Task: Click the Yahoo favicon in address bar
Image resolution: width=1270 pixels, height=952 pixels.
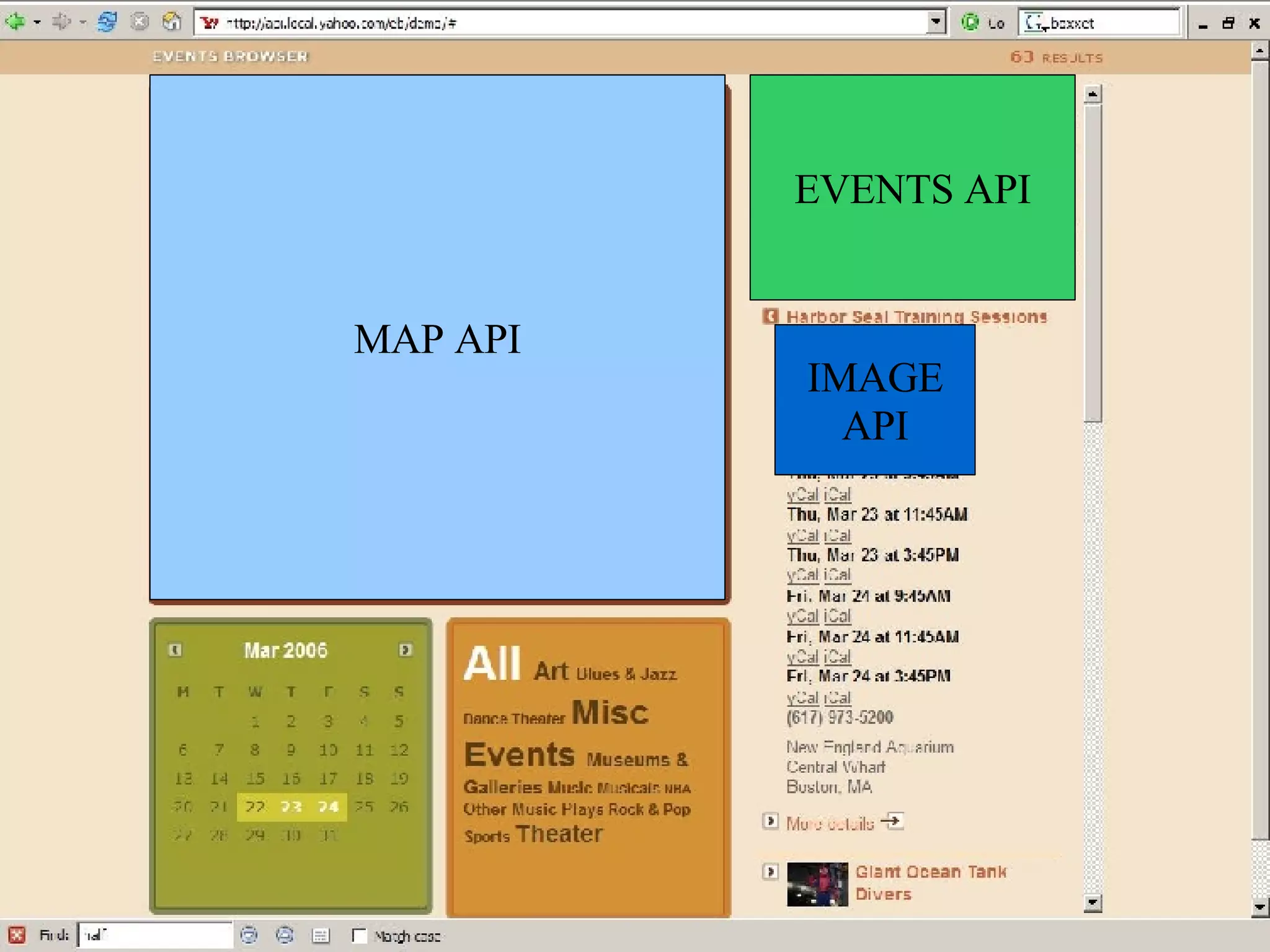Action: pos(210,24)
